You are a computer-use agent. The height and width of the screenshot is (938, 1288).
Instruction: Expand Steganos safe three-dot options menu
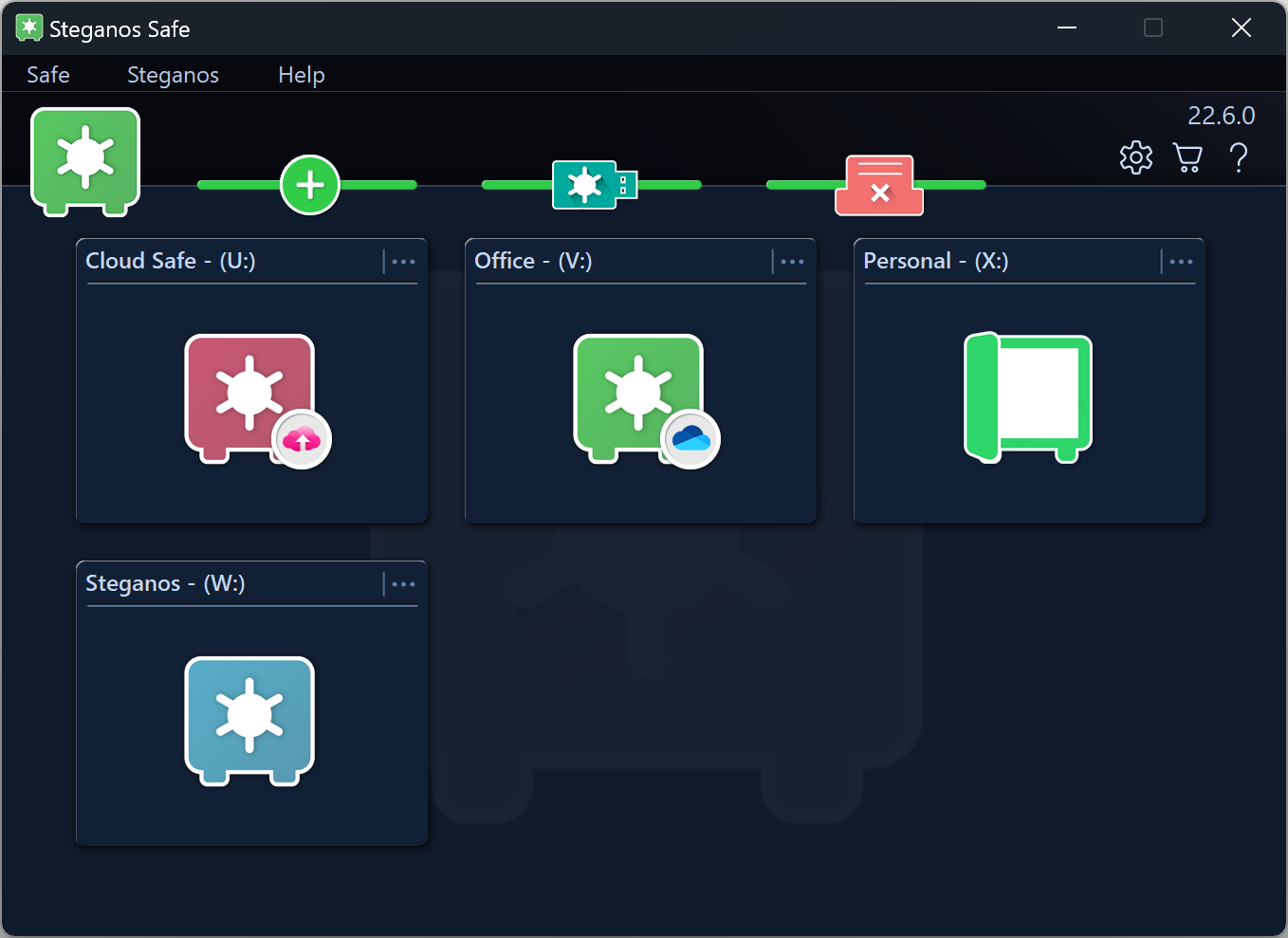click(x=403, y=584)
